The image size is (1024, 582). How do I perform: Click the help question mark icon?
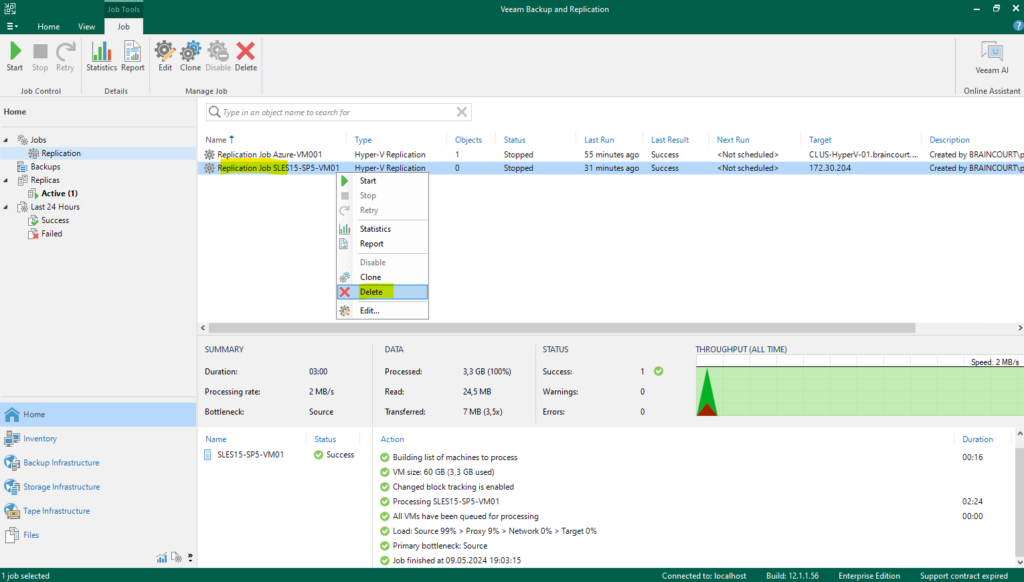pos(1017,26)
